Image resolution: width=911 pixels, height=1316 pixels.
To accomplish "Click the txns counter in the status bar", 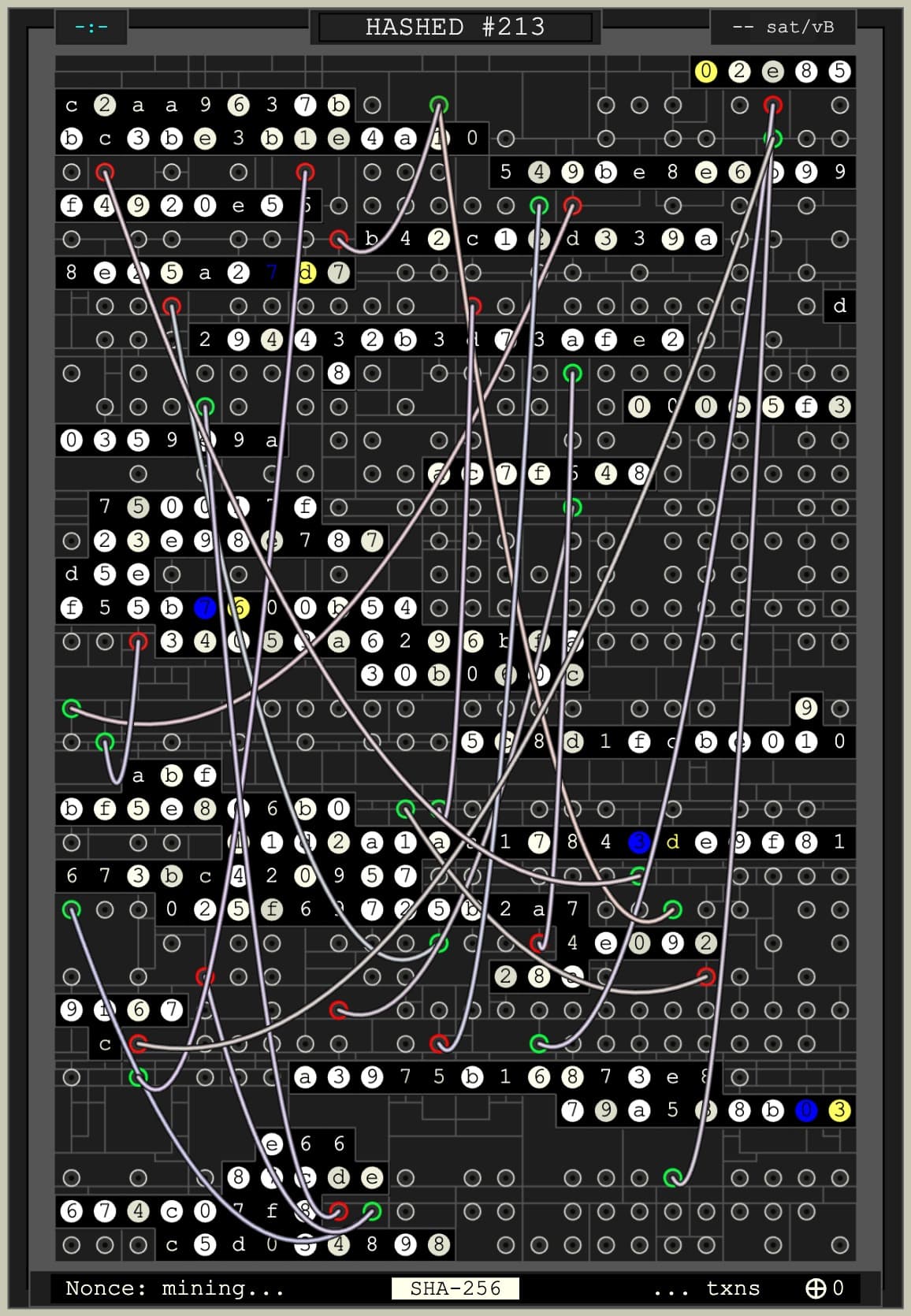I will [x=706, y=1288].
